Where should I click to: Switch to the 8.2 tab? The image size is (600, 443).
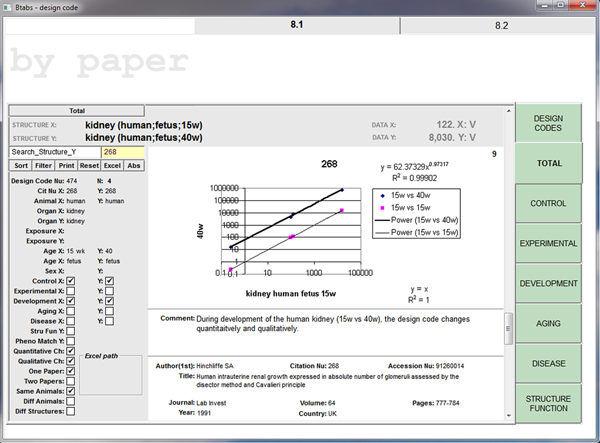click(x=501, y=25)
